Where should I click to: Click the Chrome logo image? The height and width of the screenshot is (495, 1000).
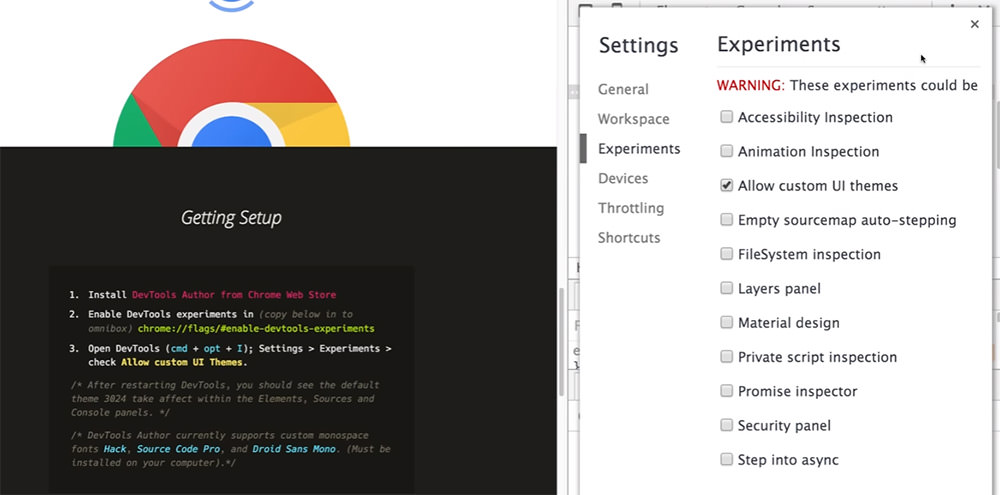[x=232, y=92]
